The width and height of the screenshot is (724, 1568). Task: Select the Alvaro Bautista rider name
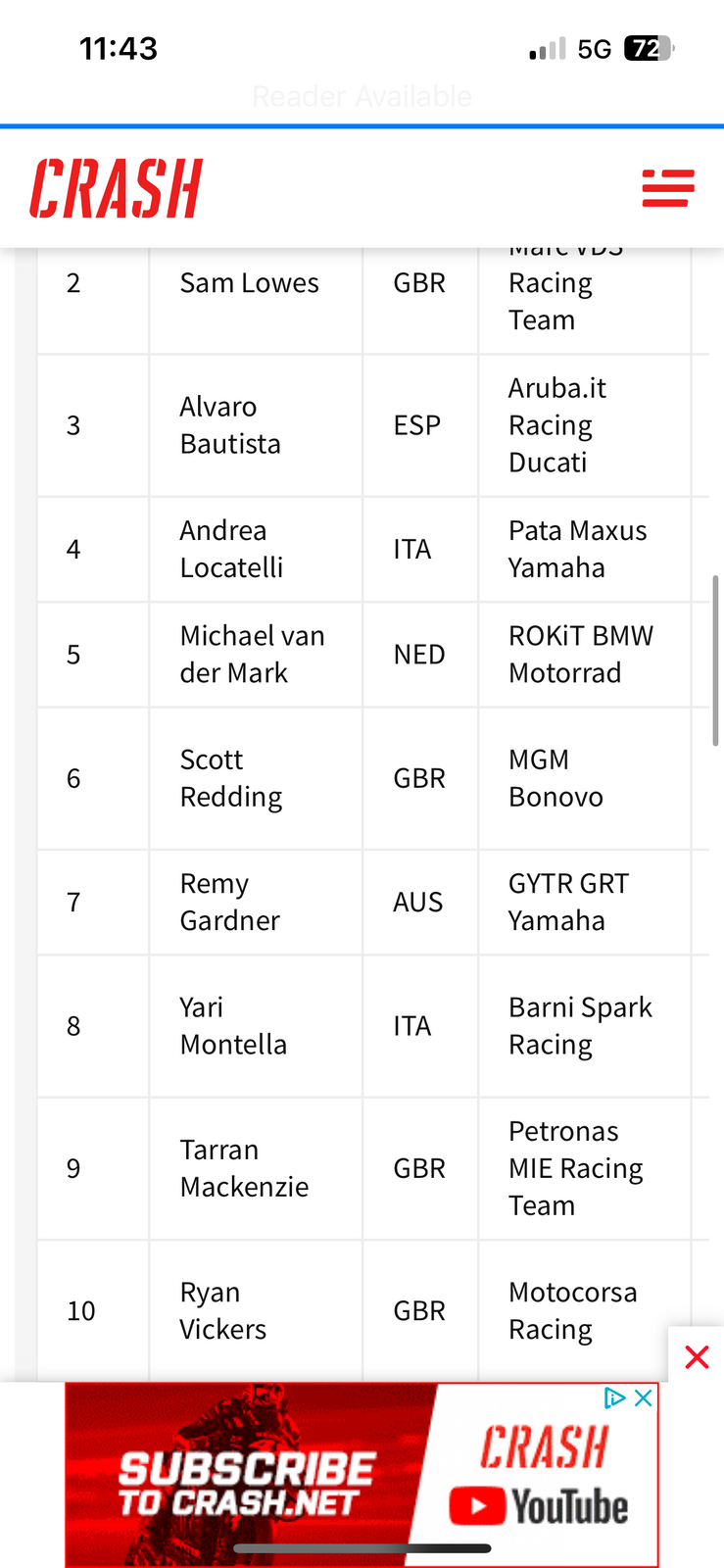[x=230, y=425]
